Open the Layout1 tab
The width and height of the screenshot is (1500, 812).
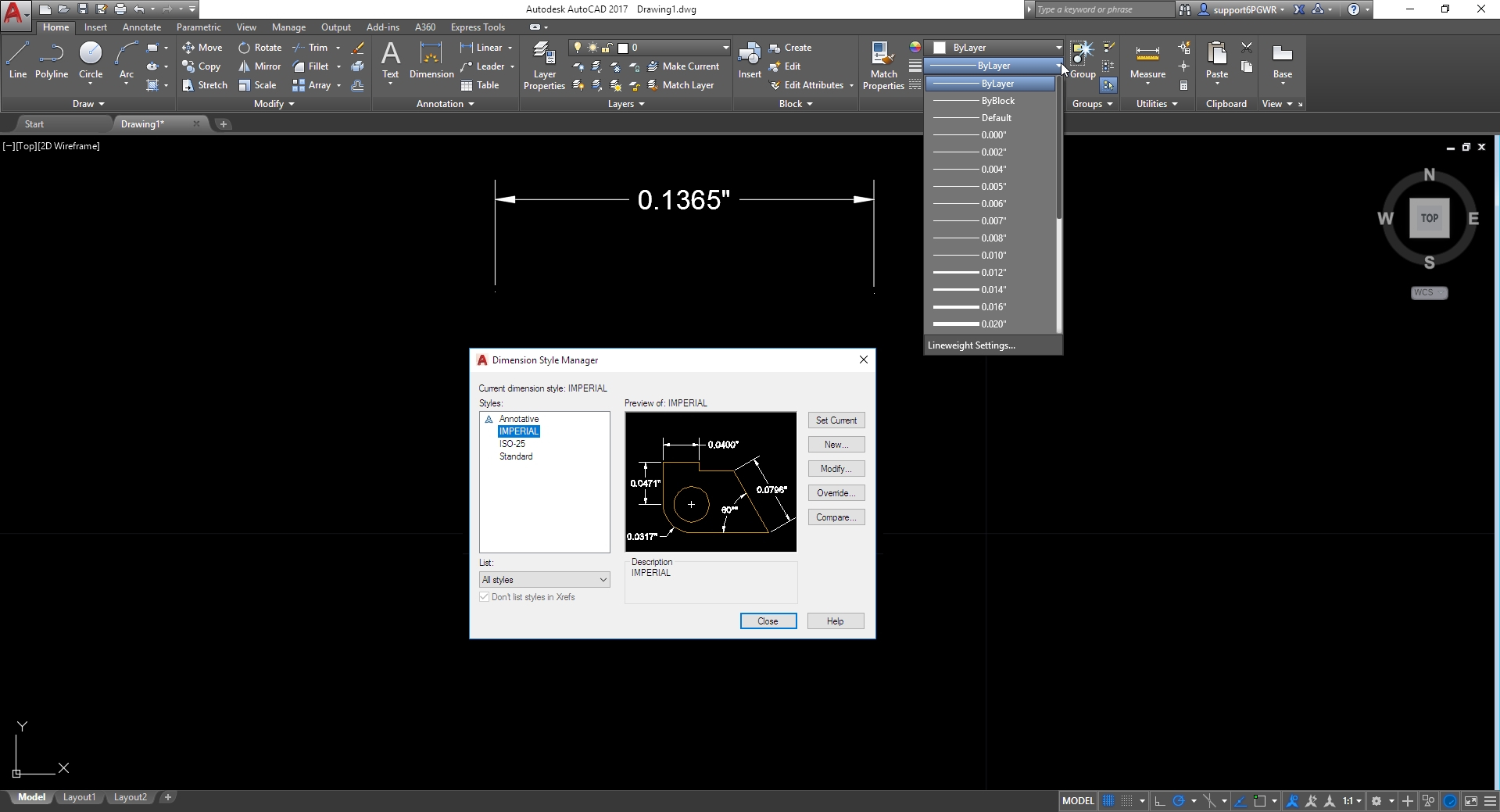79,797
